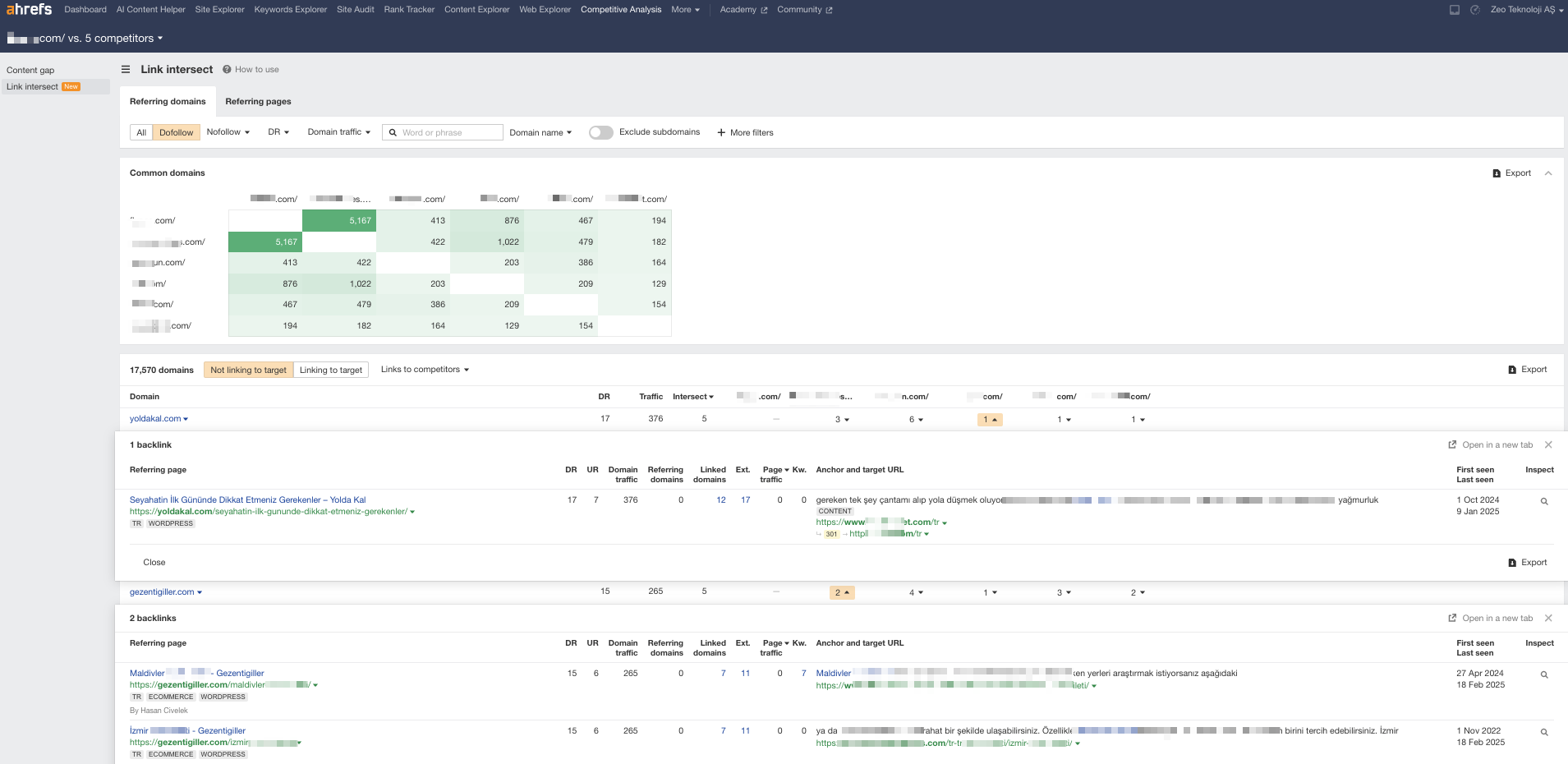1568x764 pixels.
Task: Go to Dashboard
Action: (85, 10)
